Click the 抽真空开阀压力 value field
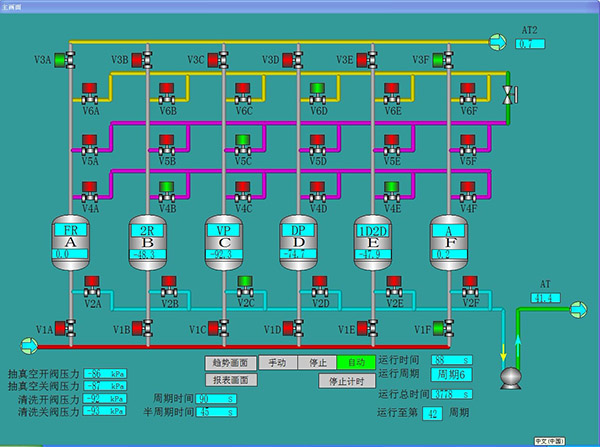The image size is (600, 447). [105, 373]
